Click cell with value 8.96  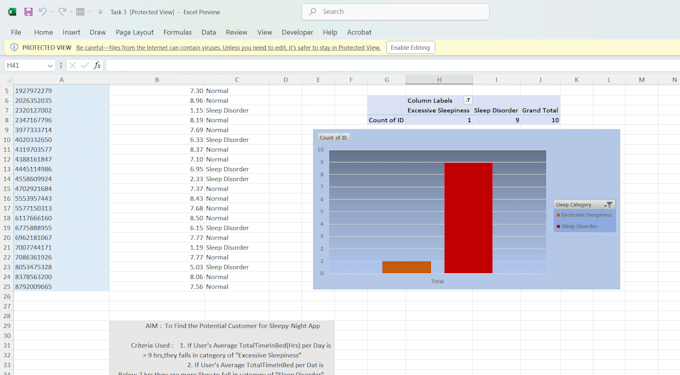point(157,101)
